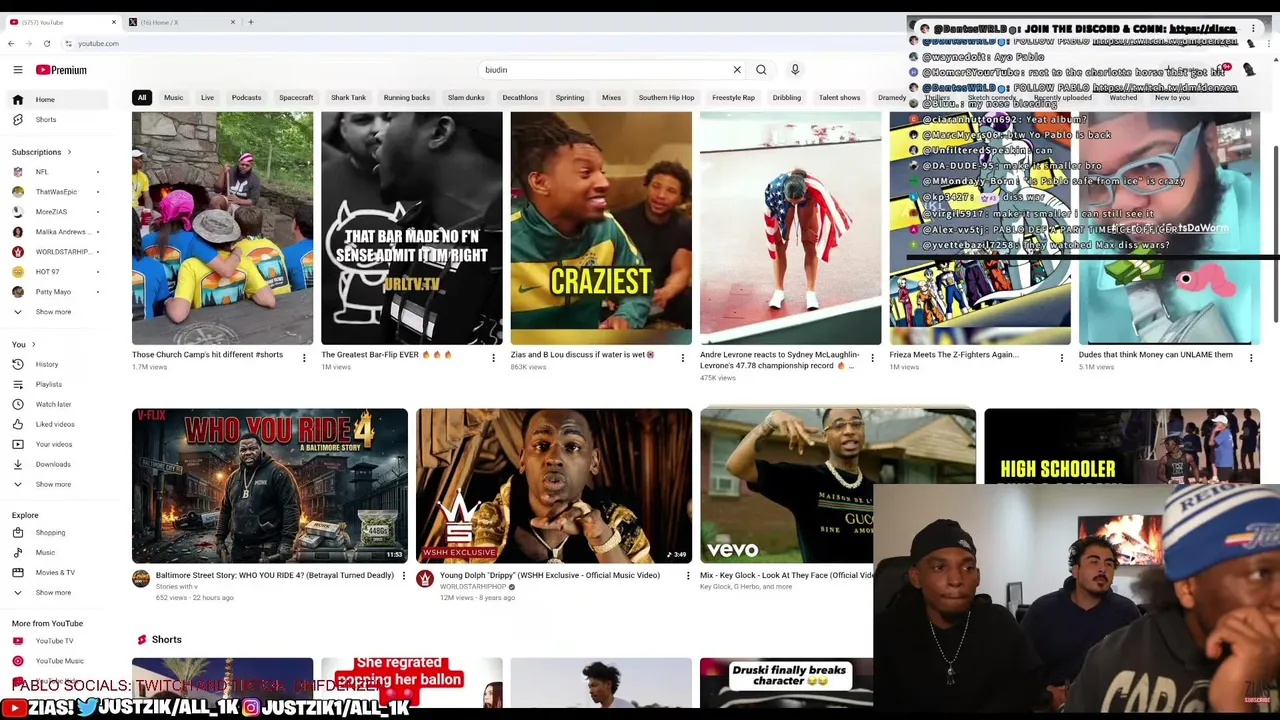Click the YouTube Premium logo
The image size is (1280, 720).
[62, 70]
